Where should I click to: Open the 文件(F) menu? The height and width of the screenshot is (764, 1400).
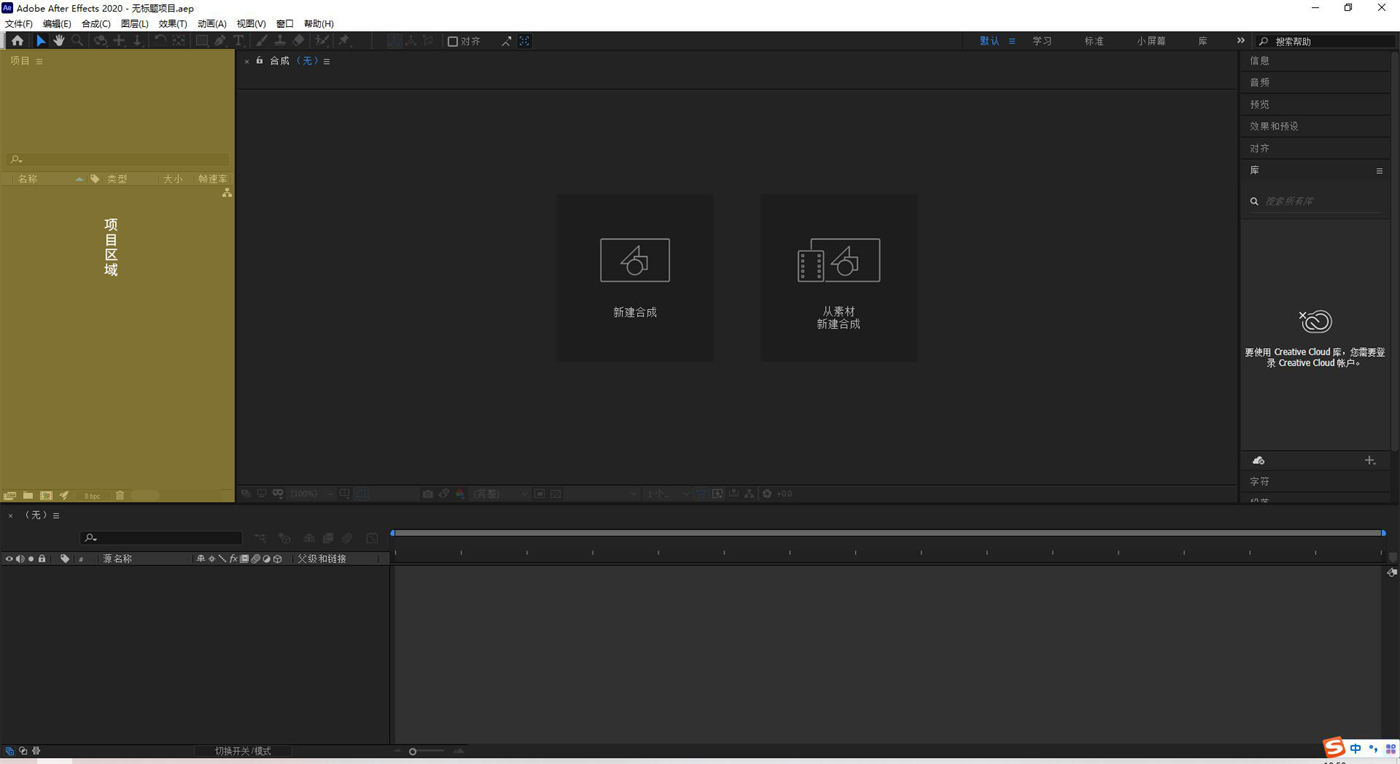pos(18,24)
